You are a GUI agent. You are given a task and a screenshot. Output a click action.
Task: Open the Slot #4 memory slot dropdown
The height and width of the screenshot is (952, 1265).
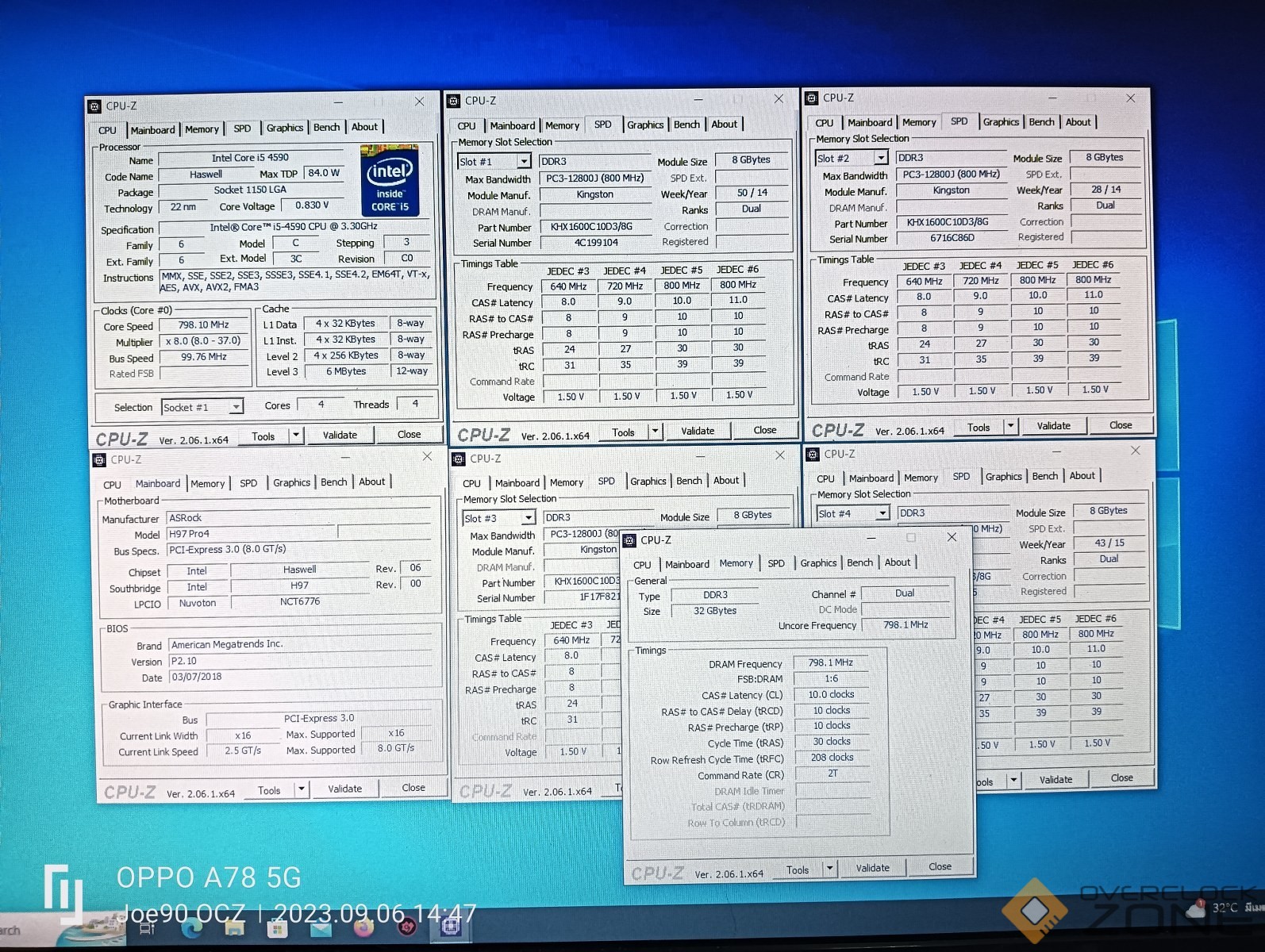[x=882, y=514]
